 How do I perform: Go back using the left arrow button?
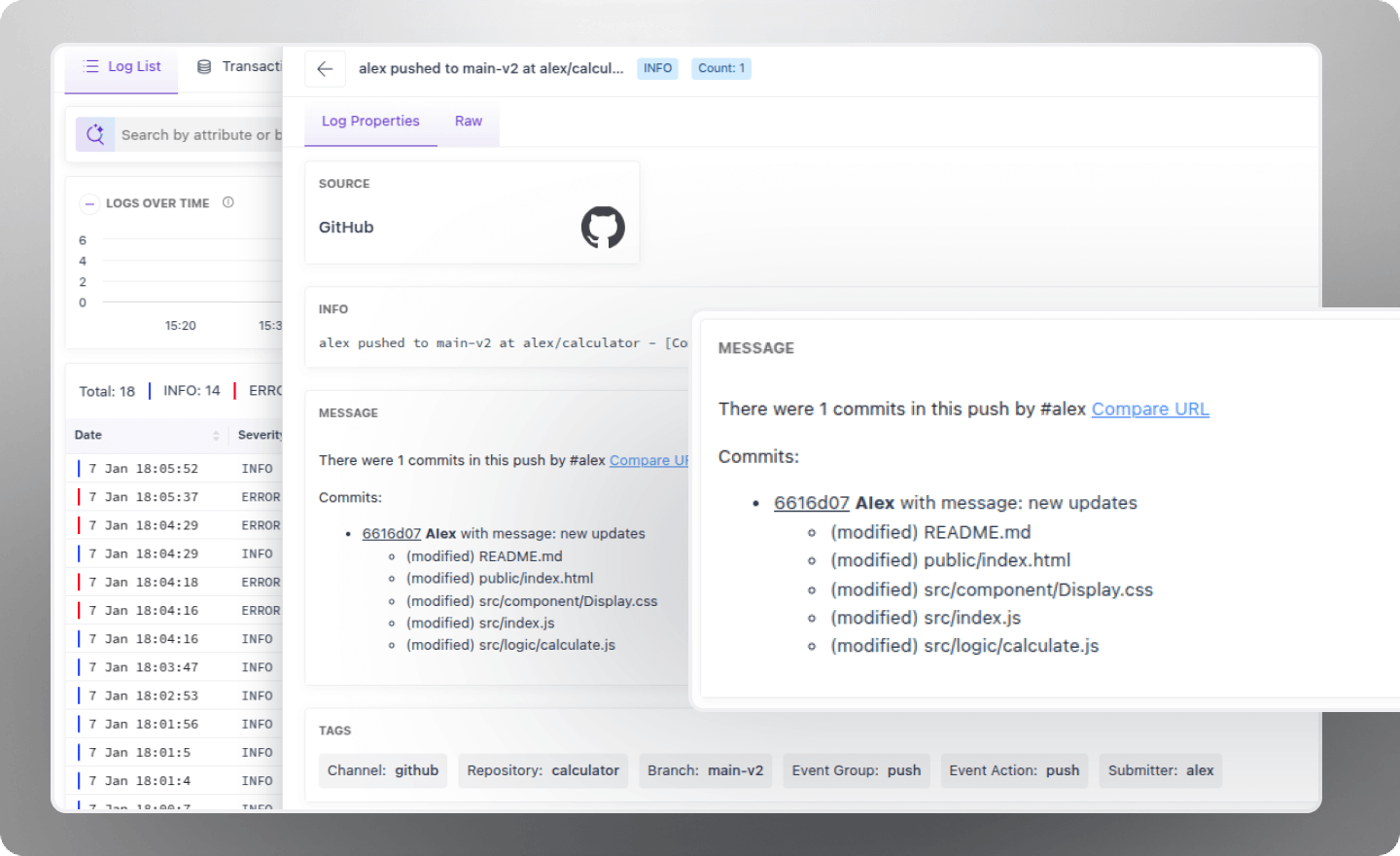click(x=325, y=69)
